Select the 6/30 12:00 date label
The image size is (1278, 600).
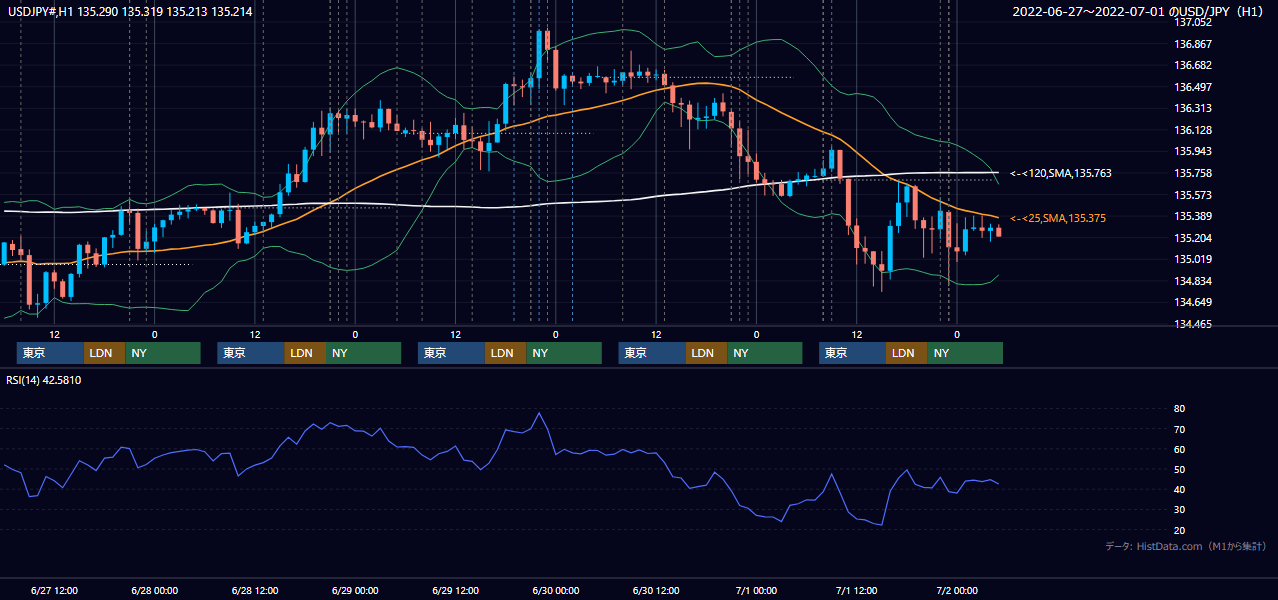656,590
